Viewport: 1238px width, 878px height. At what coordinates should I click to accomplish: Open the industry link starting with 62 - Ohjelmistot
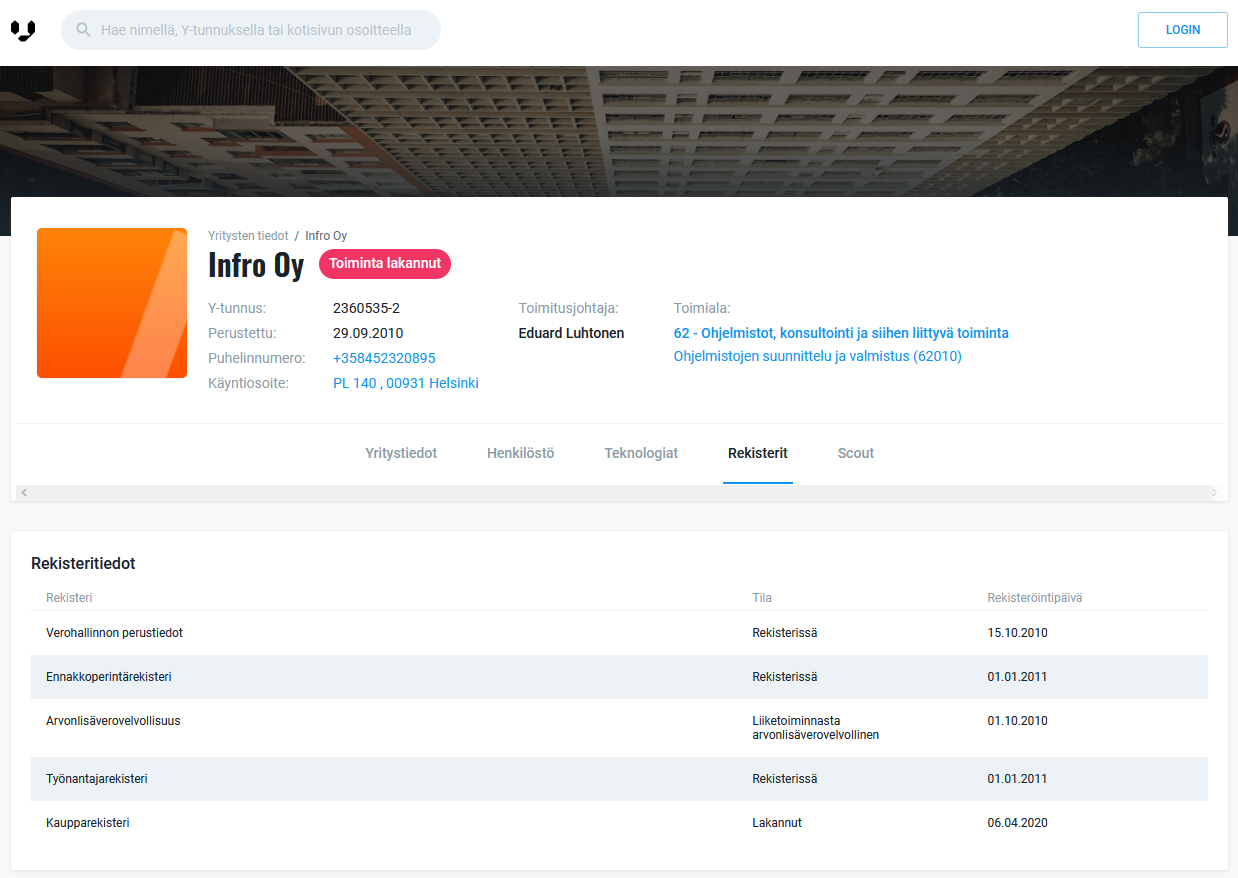click(x=840, y=333)
